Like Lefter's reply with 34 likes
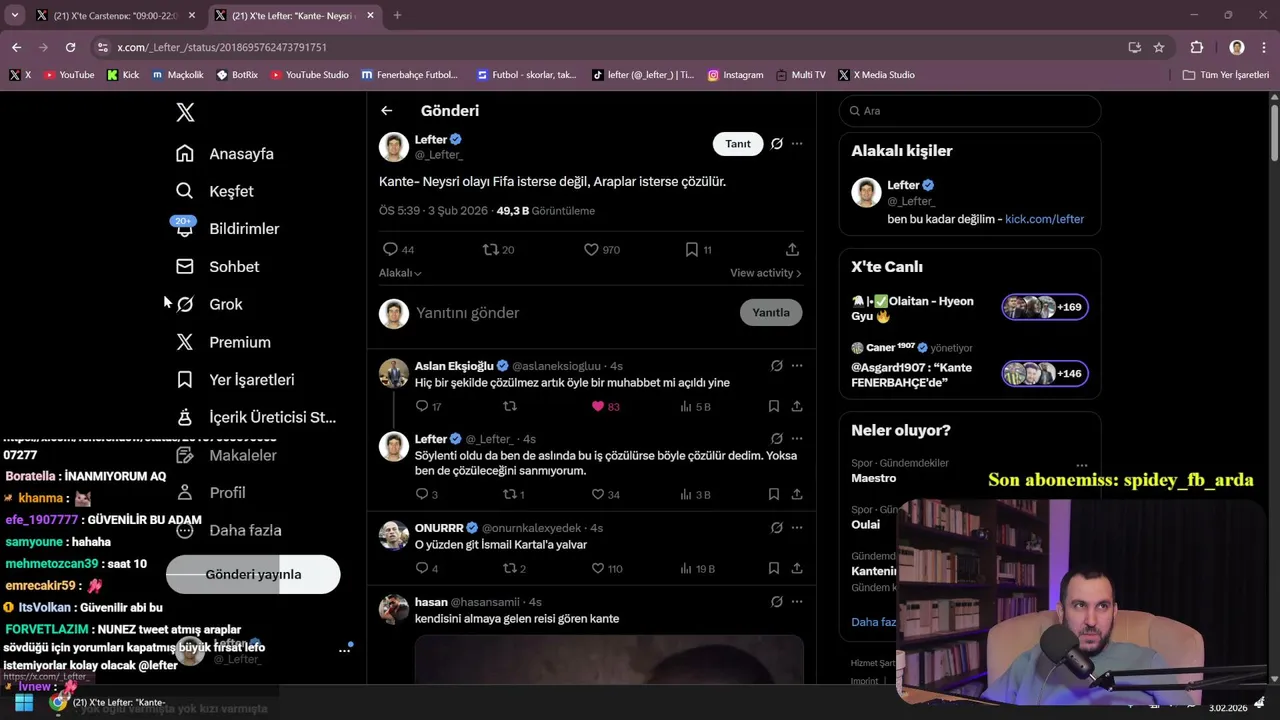 (606, 494)
